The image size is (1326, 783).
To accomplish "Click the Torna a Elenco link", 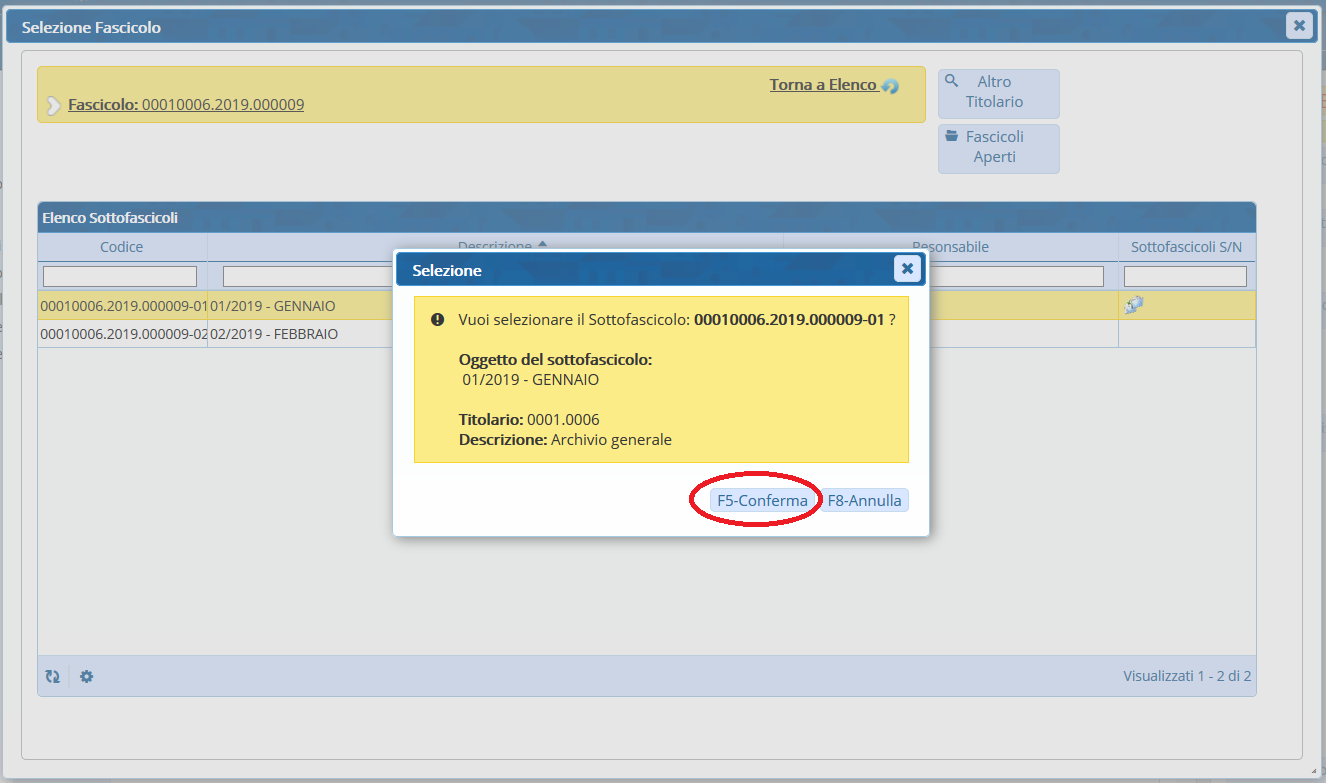I will point(822,85).
